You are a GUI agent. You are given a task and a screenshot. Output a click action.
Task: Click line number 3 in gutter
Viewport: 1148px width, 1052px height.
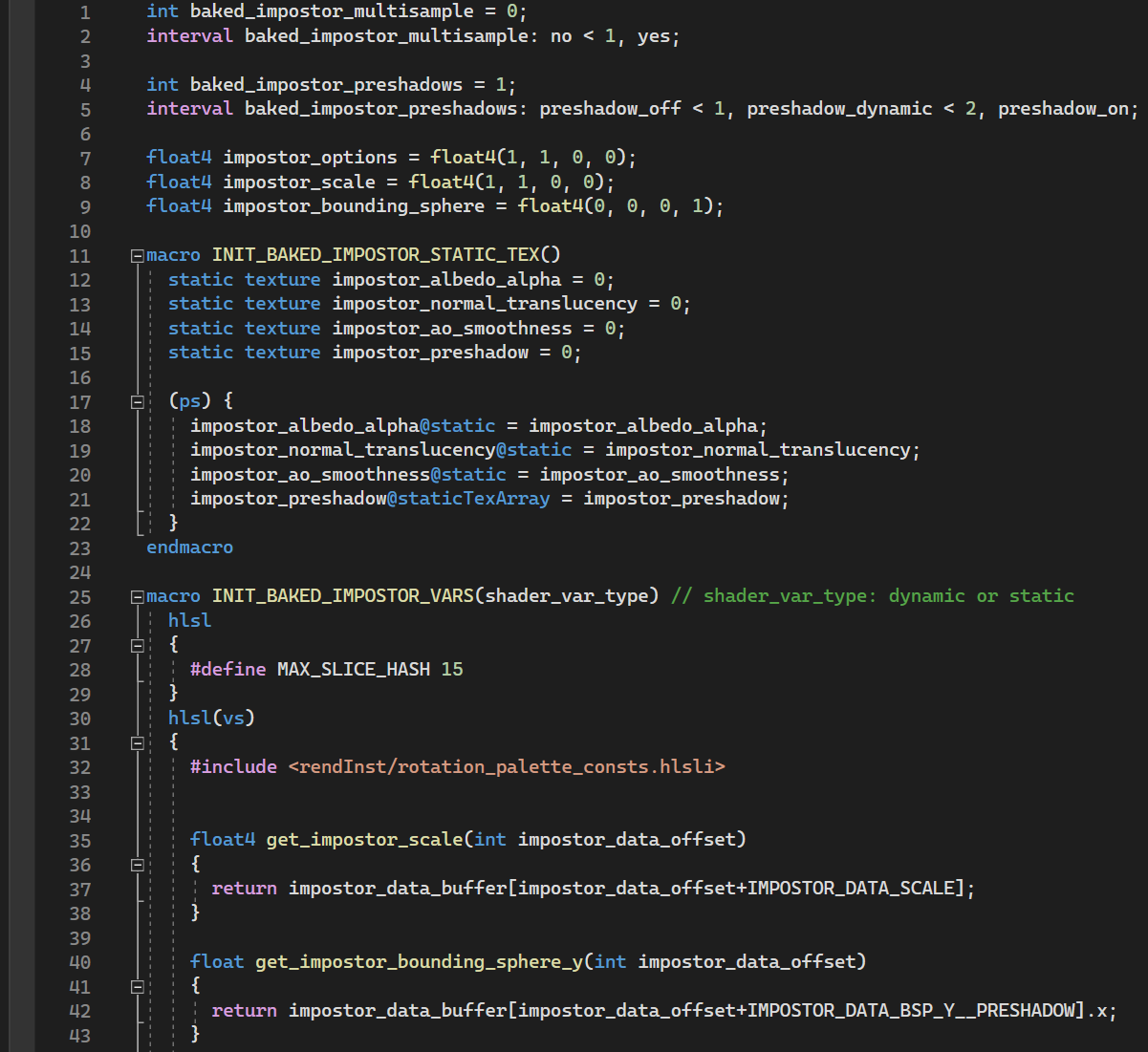[x=85, y=61]
